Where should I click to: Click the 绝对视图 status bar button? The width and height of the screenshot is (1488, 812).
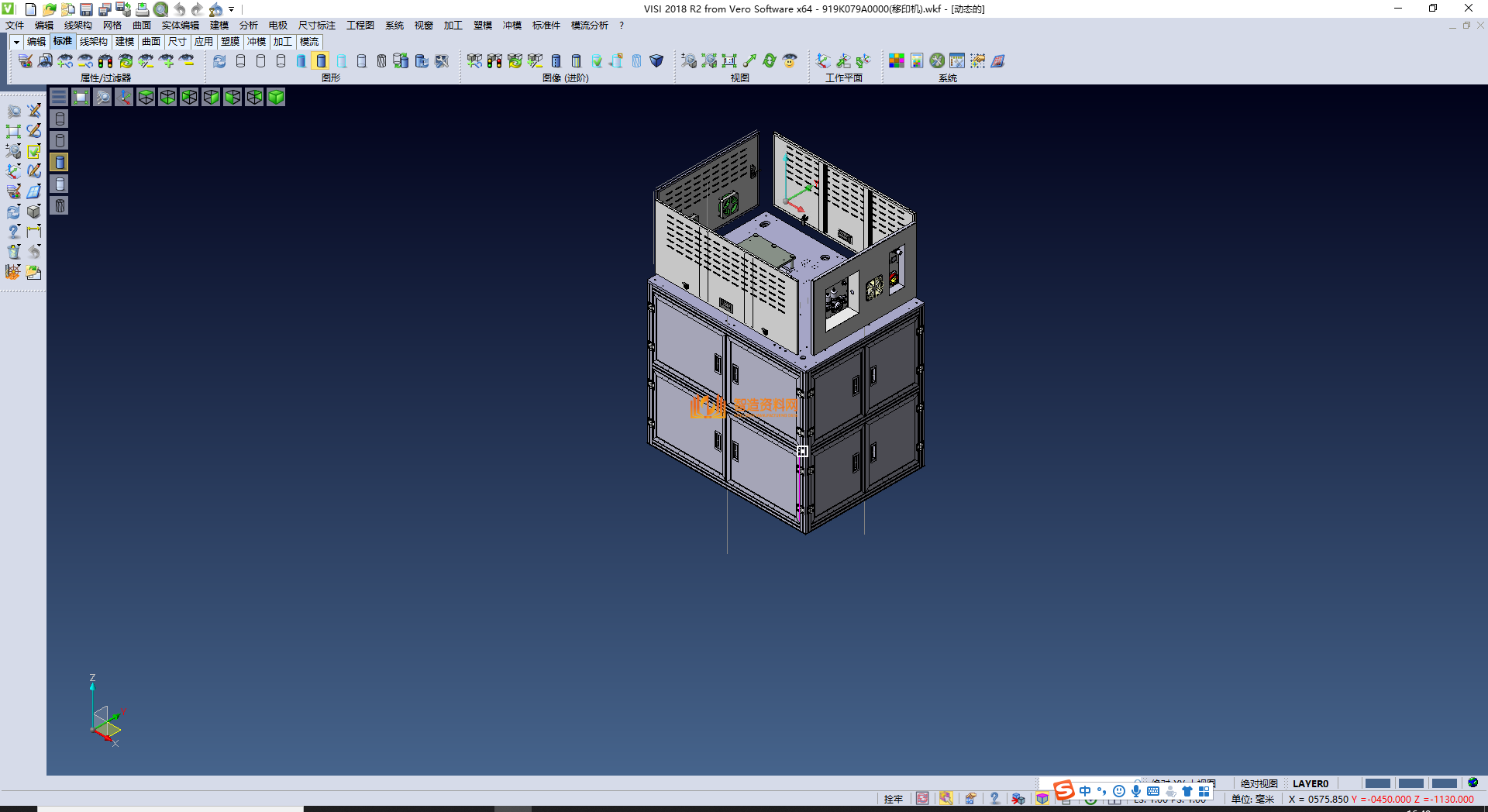1259,783
